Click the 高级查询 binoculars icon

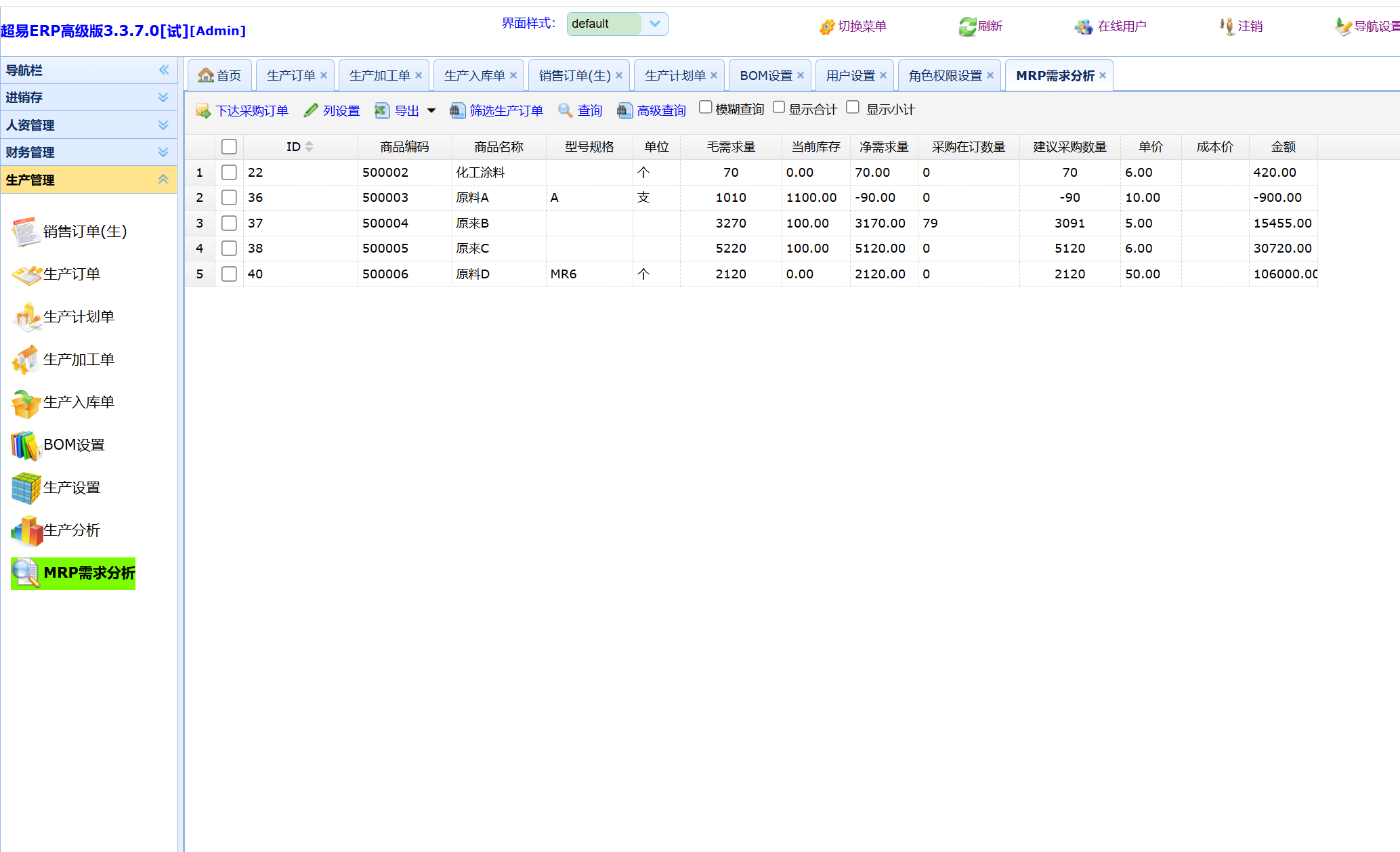(624, 110)
